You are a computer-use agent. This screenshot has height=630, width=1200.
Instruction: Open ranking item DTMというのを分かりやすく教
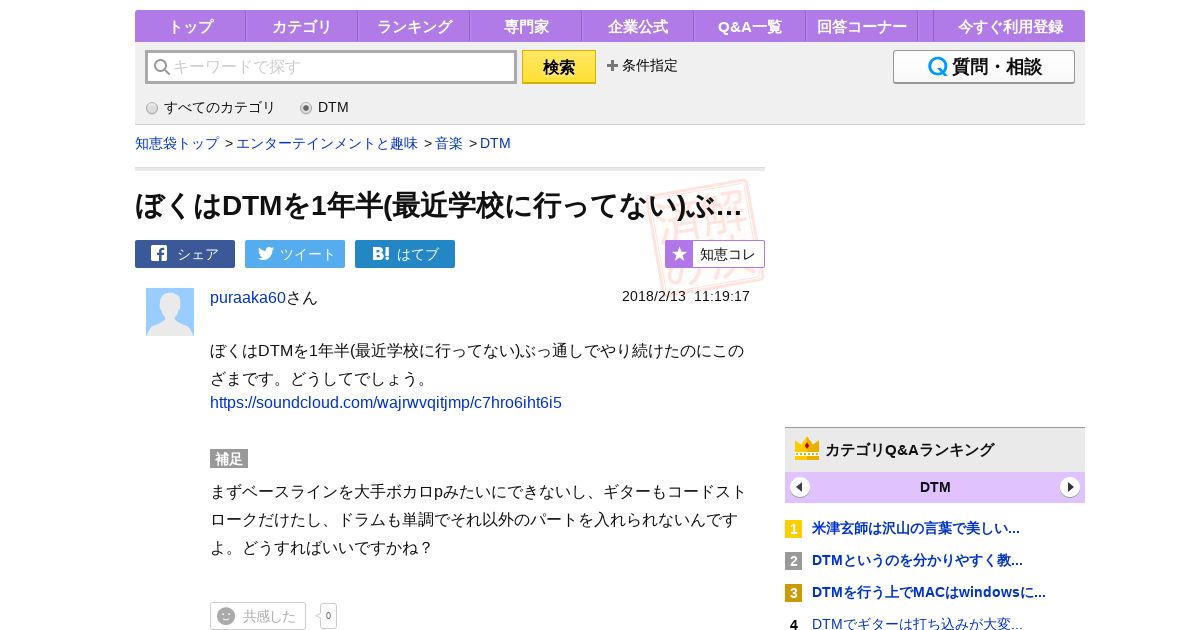click(917, 560)
